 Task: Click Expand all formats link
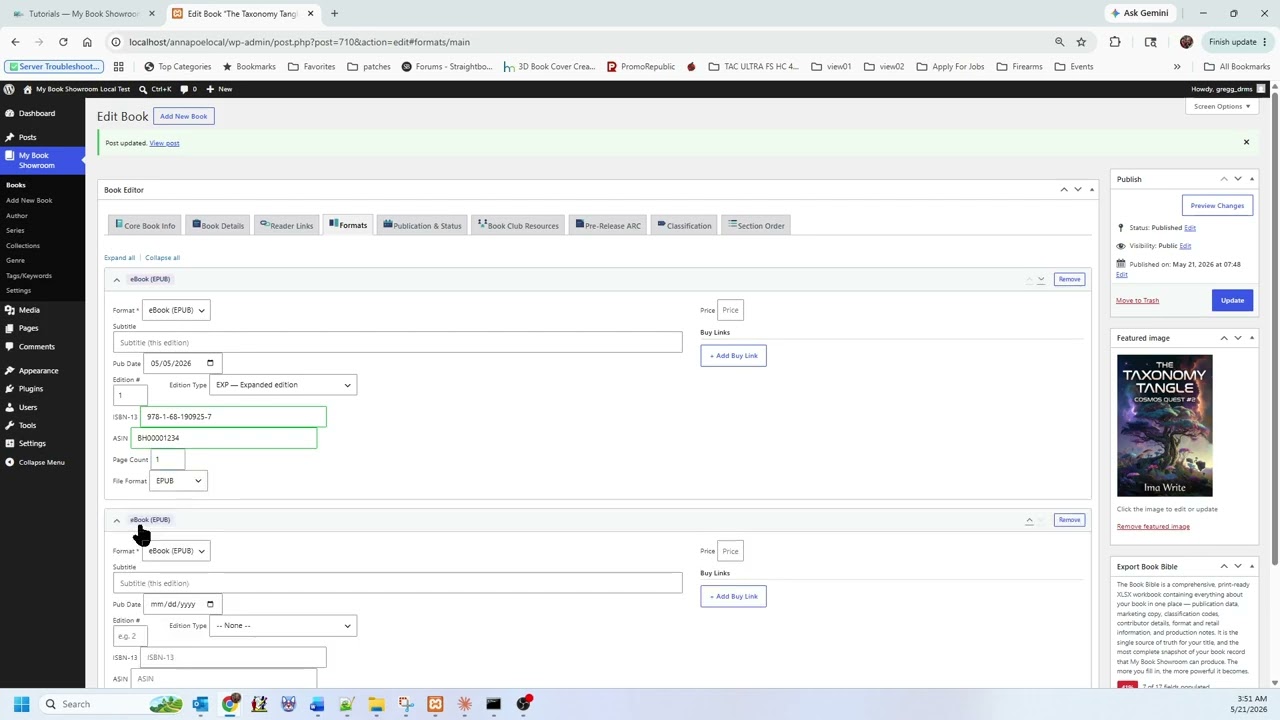[119, 258]
